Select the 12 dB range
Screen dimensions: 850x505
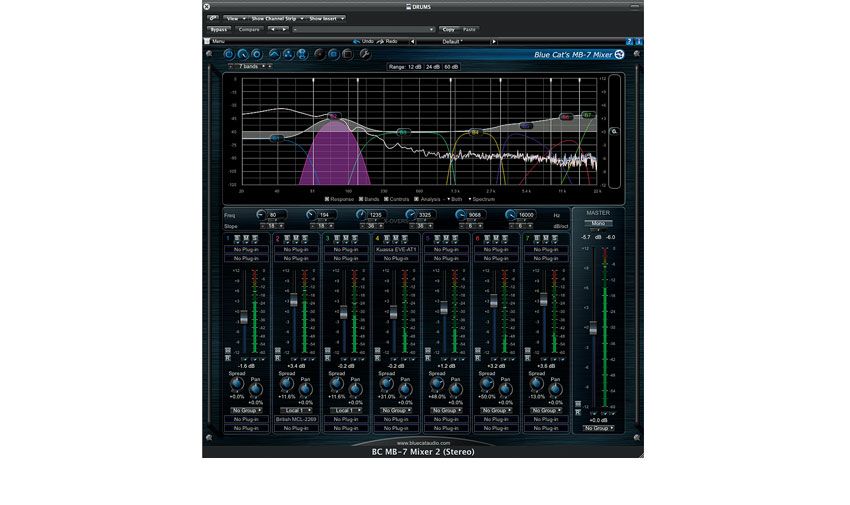[414, 67]
